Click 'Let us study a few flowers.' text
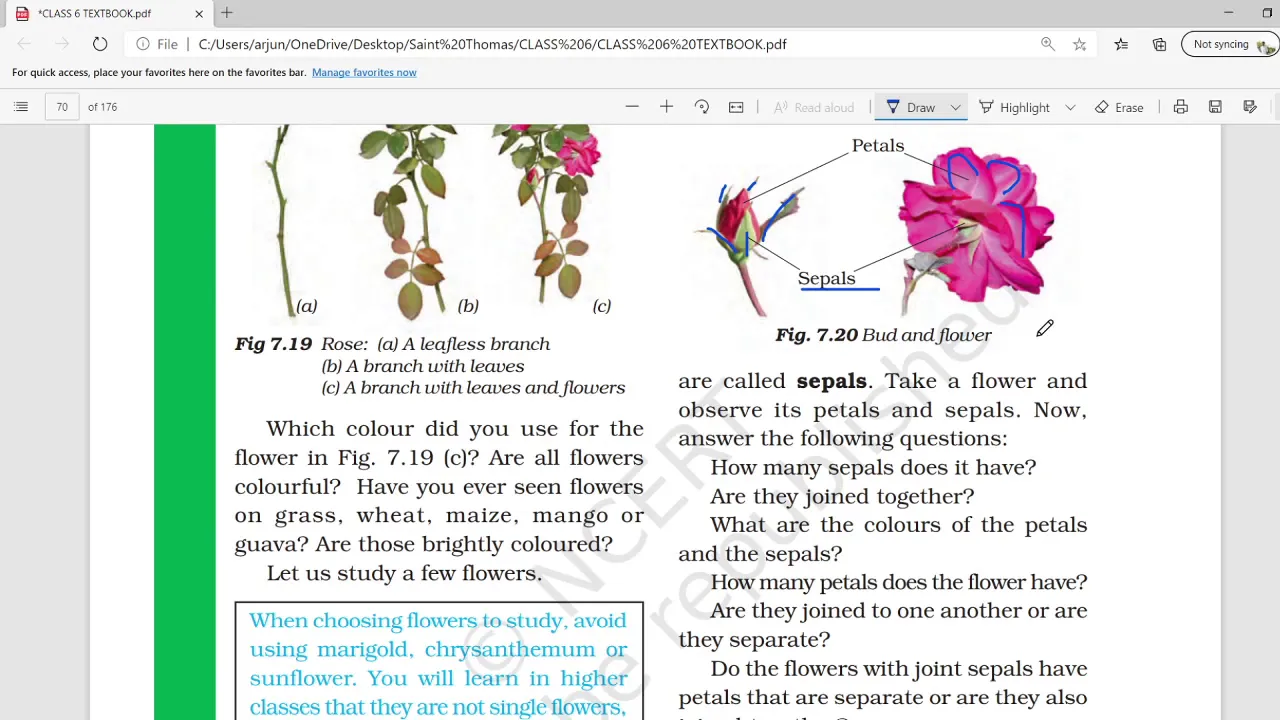 click(x=404, y=573)
